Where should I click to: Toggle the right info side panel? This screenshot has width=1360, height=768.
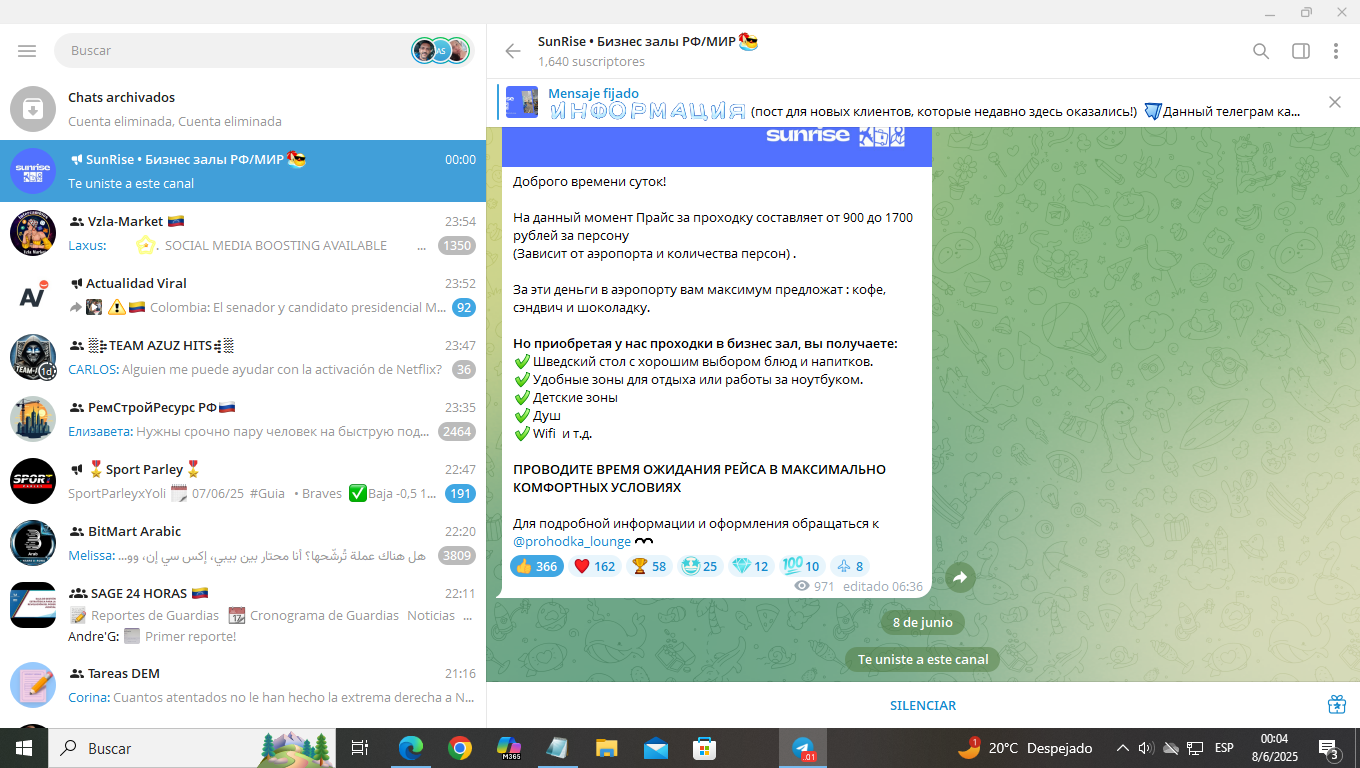coord(1301,51)
